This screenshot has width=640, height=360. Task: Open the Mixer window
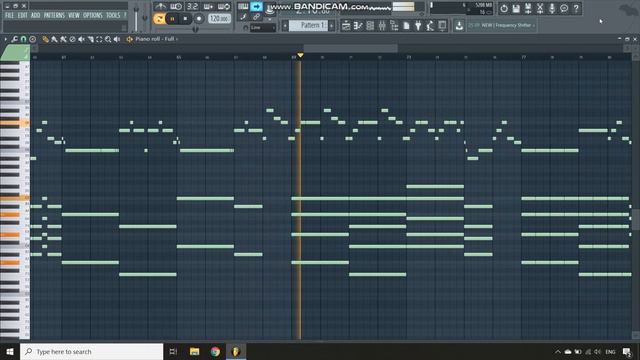click(382, 26)
